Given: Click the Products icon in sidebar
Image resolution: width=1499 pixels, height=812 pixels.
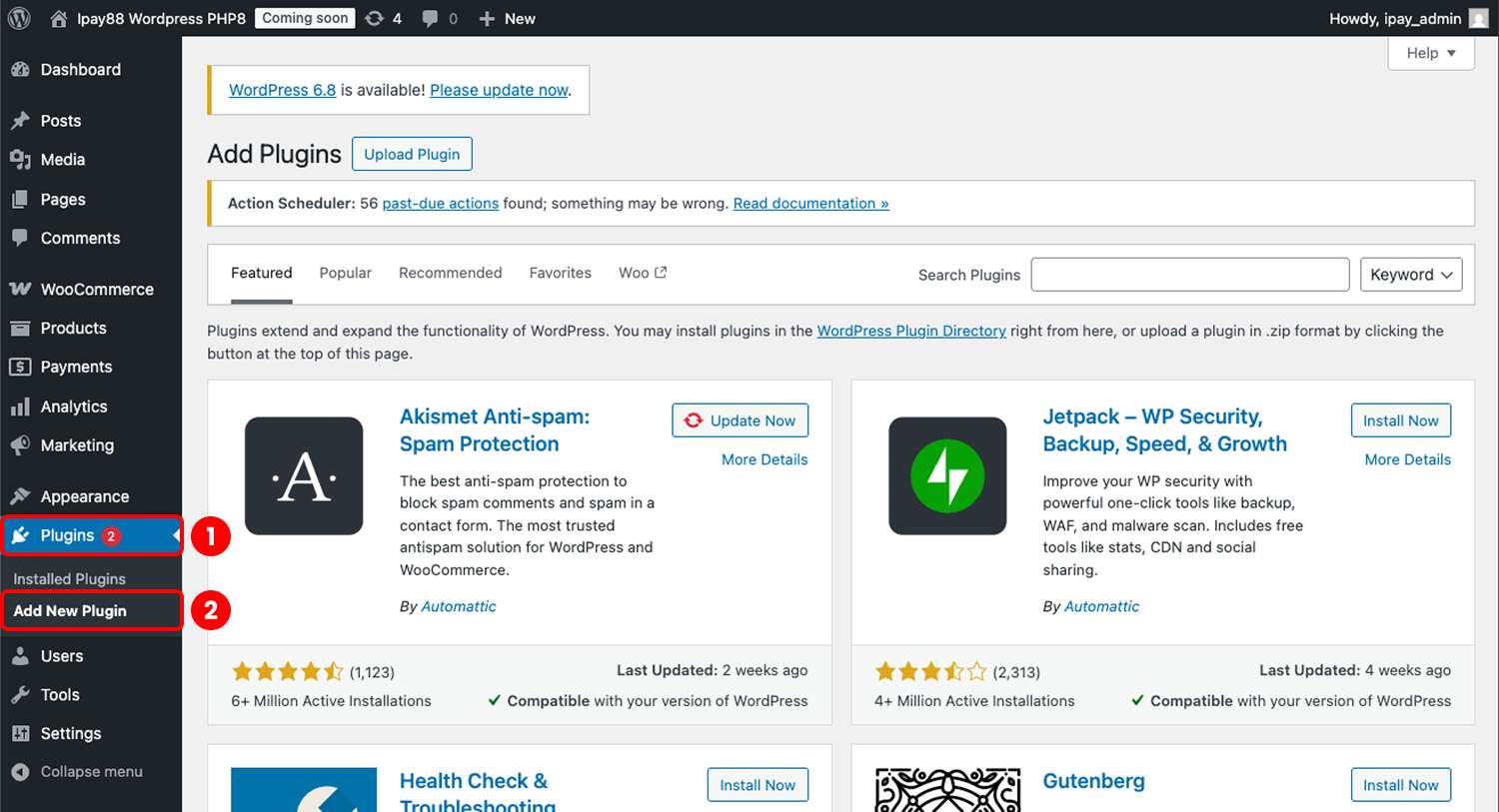Looking at the screenshot, I should pos(20,328).
